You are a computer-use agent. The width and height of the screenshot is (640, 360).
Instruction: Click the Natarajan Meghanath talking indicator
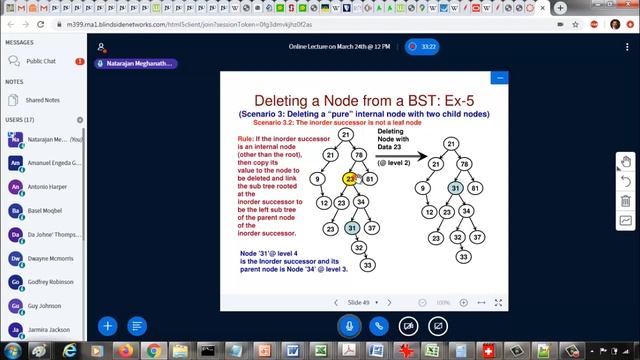(136, 64)
